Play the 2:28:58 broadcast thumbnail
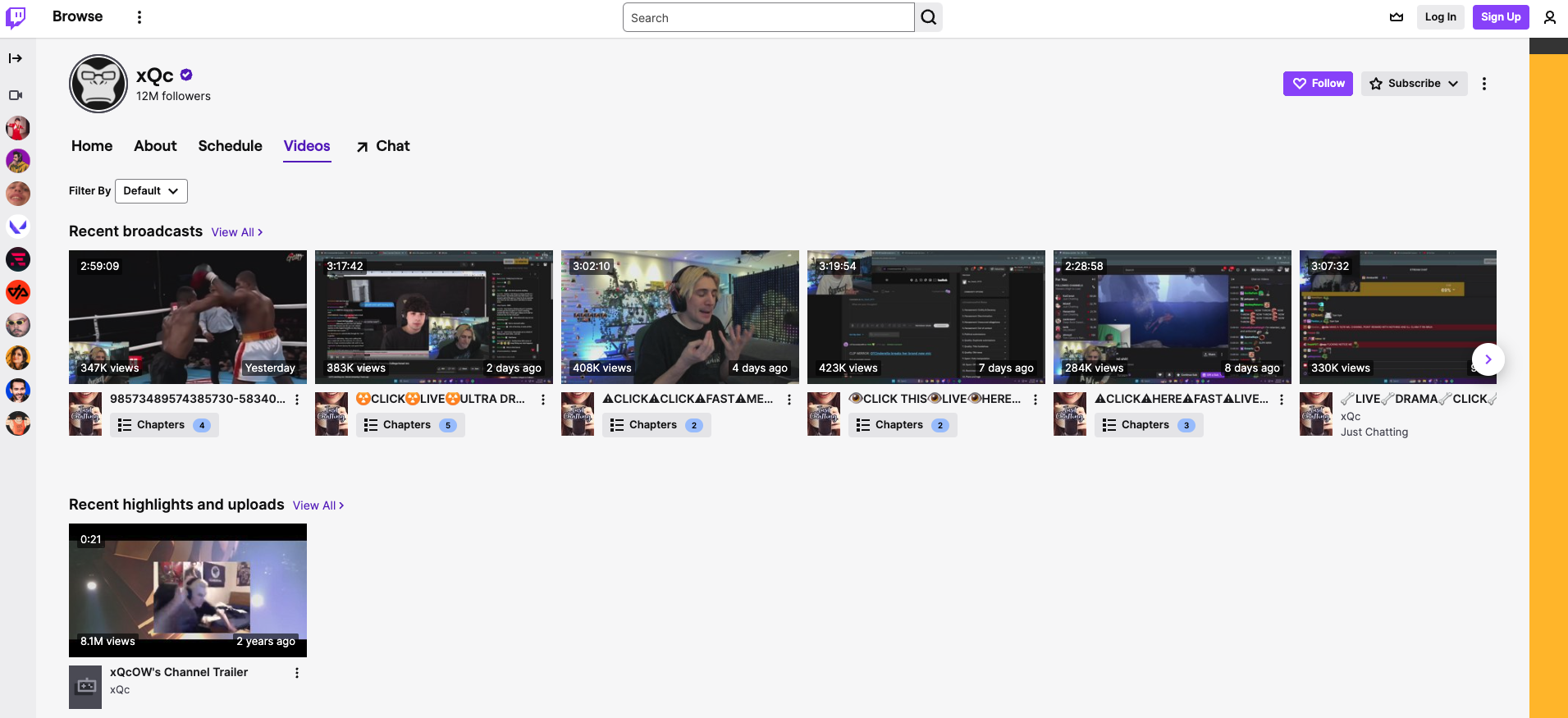The height and width of the screenshot is (718, 1568). pos(1173,317)
